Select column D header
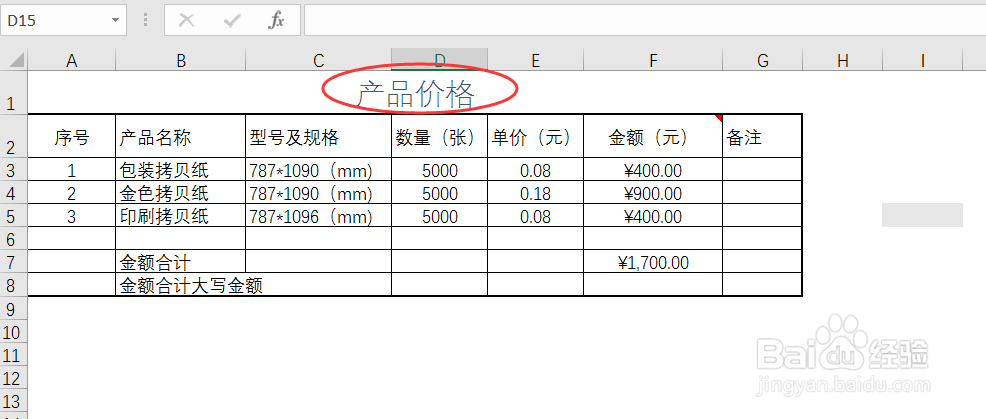The width and height of the screenshot is (986, 419). [440, 60]
